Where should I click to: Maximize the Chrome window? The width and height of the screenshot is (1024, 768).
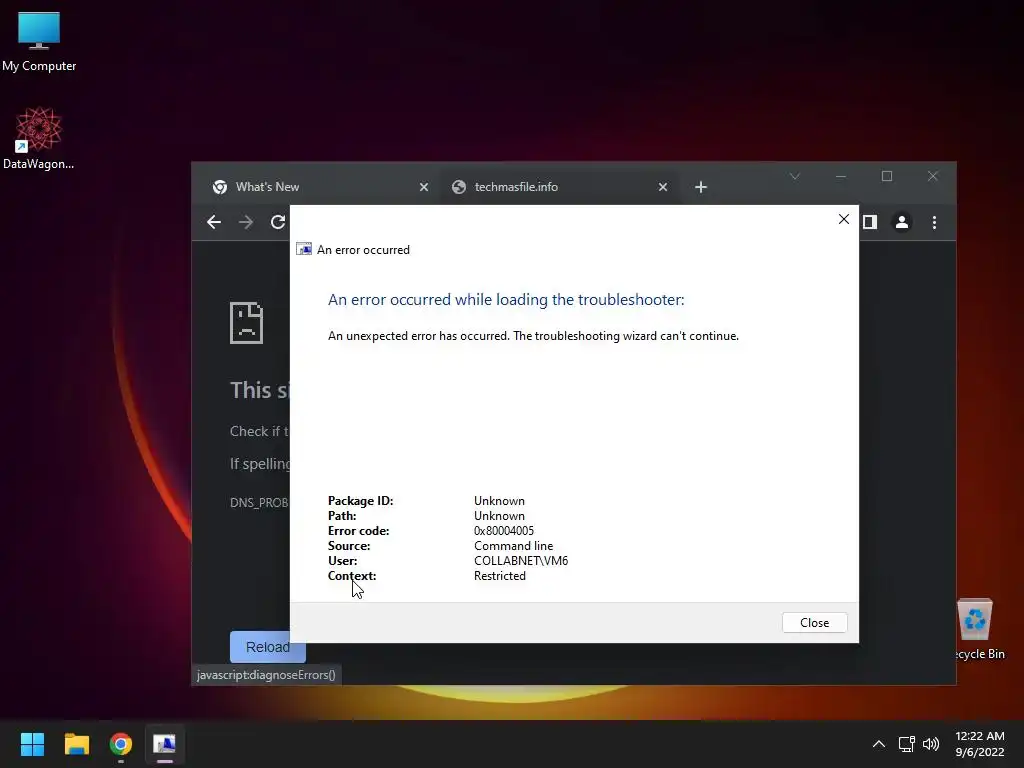coord(887,176)
